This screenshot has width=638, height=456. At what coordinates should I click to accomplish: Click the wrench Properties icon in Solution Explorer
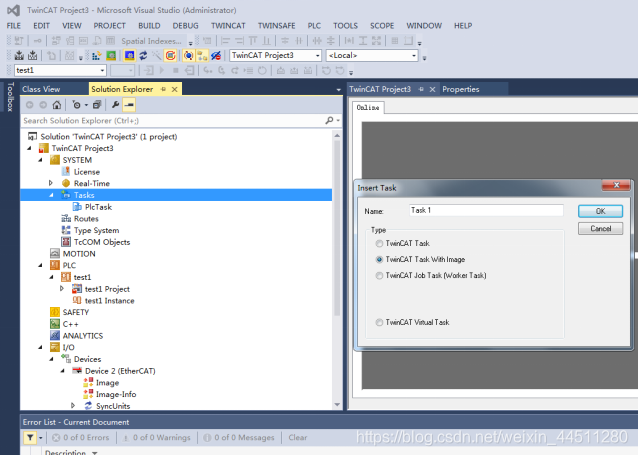tap(115, 105)
